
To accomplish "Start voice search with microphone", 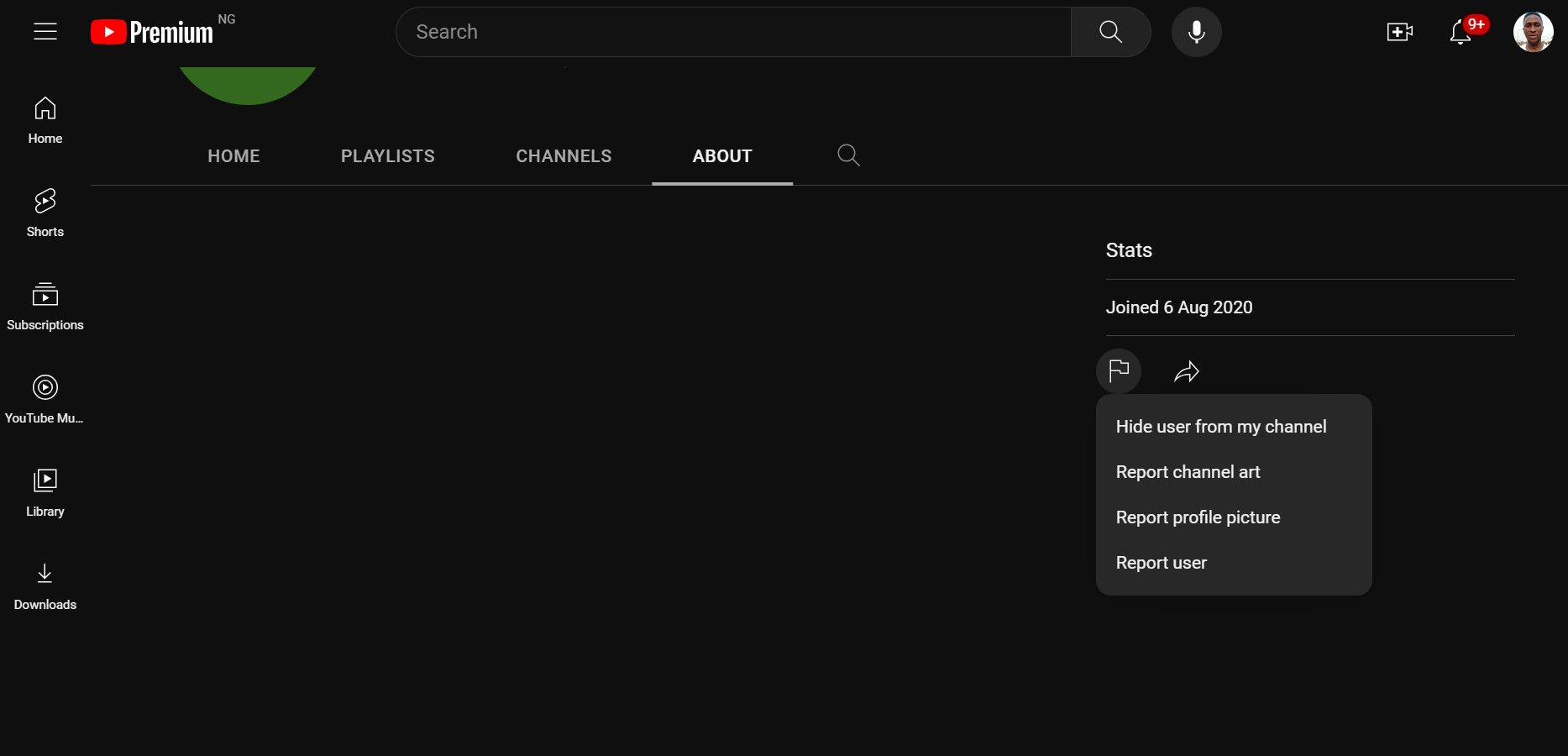I will click(x=1196, y=32).
